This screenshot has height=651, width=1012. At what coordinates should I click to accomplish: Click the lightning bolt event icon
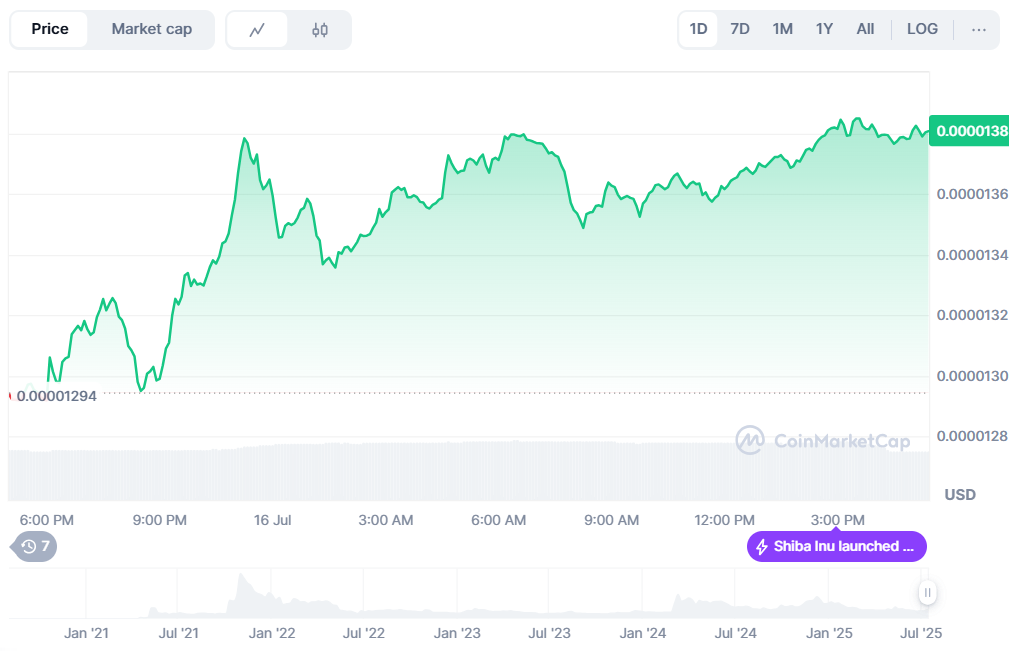point(762,547)
